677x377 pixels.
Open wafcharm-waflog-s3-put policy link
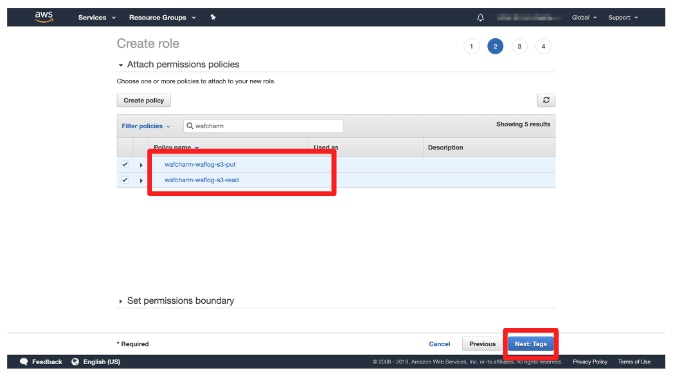tap(200, 165)
